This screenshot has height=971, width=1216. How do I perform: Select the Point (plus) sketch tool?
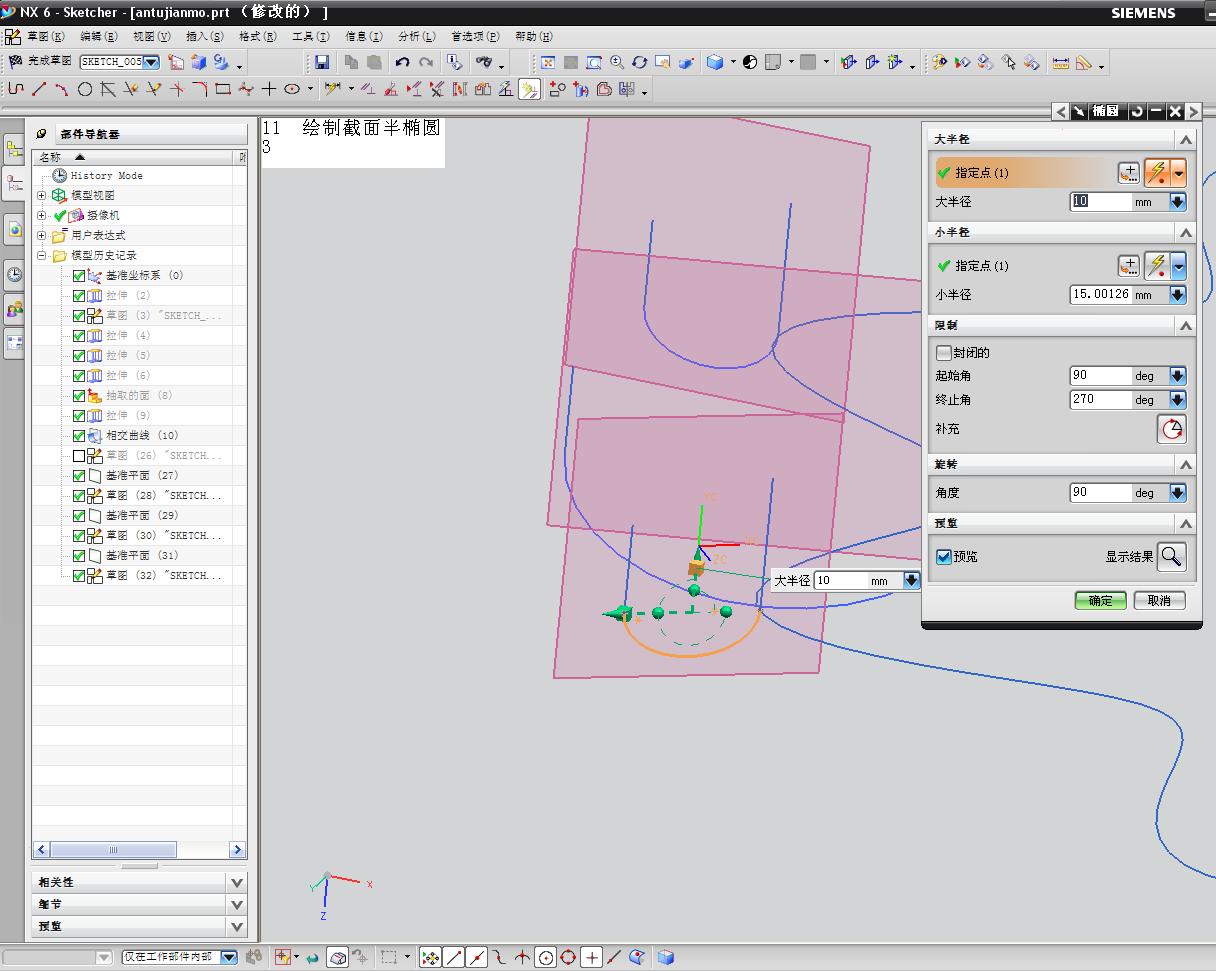[269, 89]
